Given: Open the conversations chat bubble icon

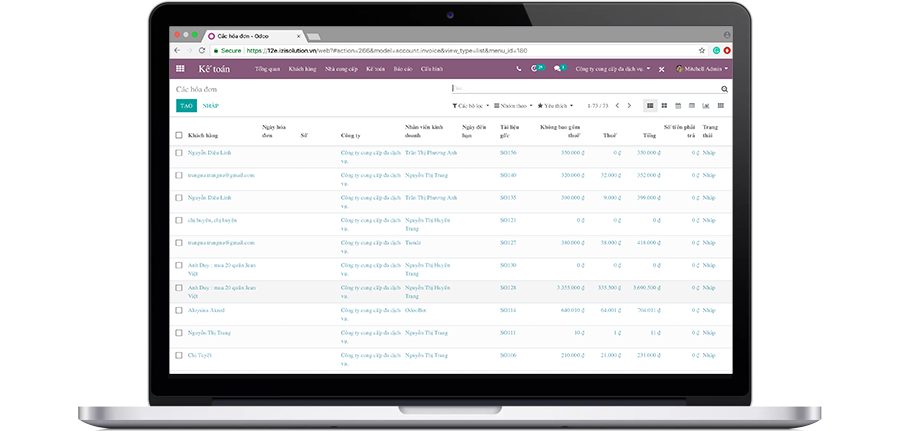Looking at the screenshot, I should [558, 69].
